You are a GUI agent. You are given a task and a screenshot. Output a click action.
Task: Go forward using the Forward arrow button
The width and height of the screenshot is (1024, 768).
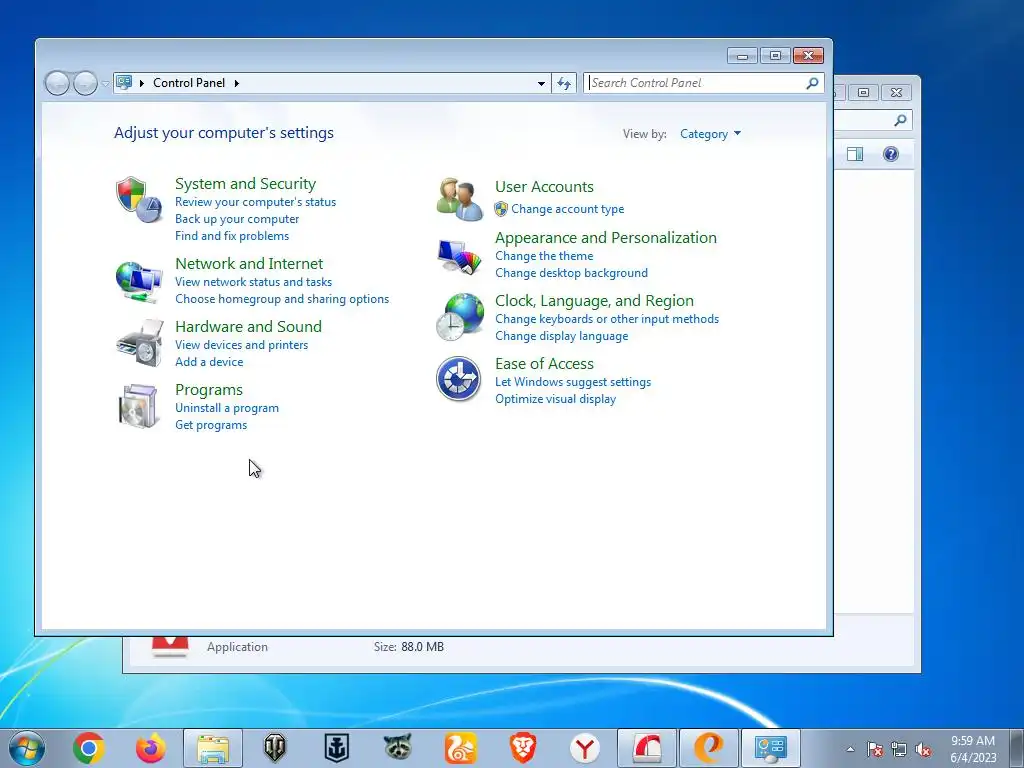pyautogui.click(x=85, y=83)
